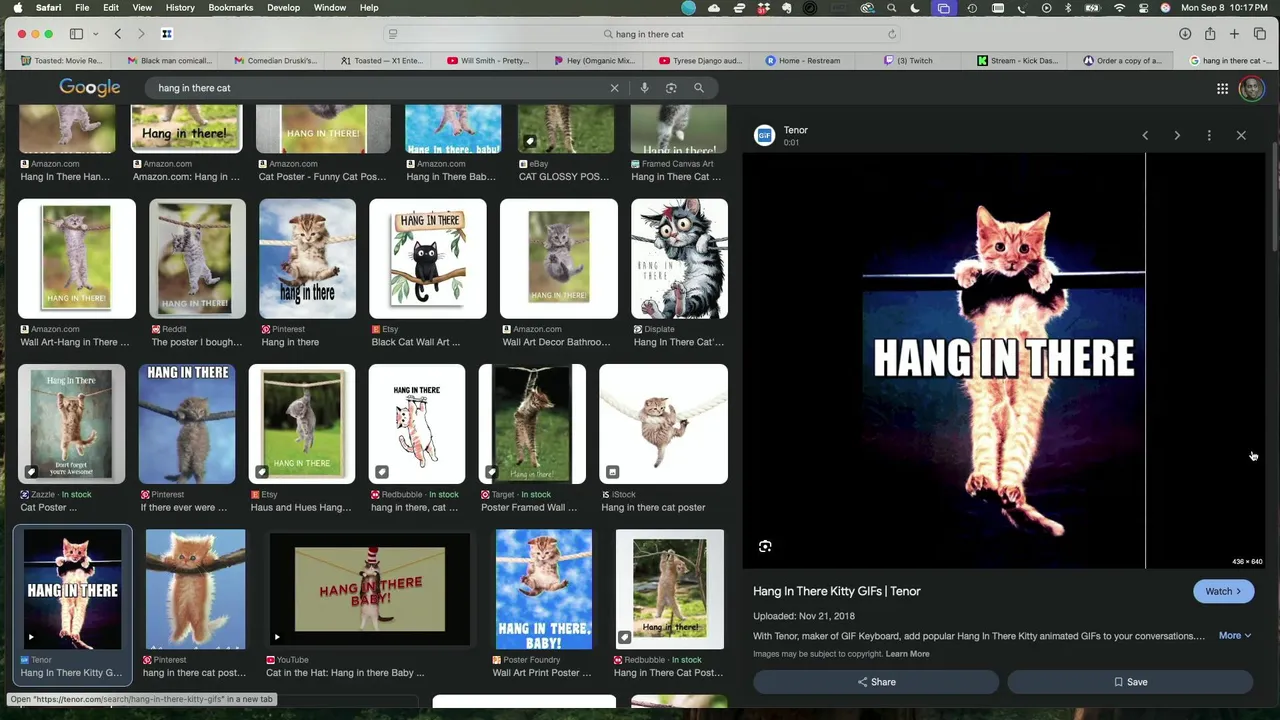Open the Wi-Fi status icon in the menu bar

coord(1119,8)
